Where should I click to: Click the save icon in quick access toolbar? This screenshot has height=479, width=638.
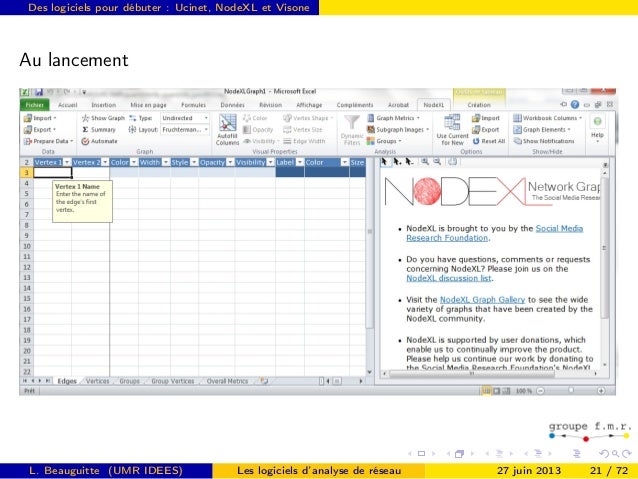tap(39, 92)
